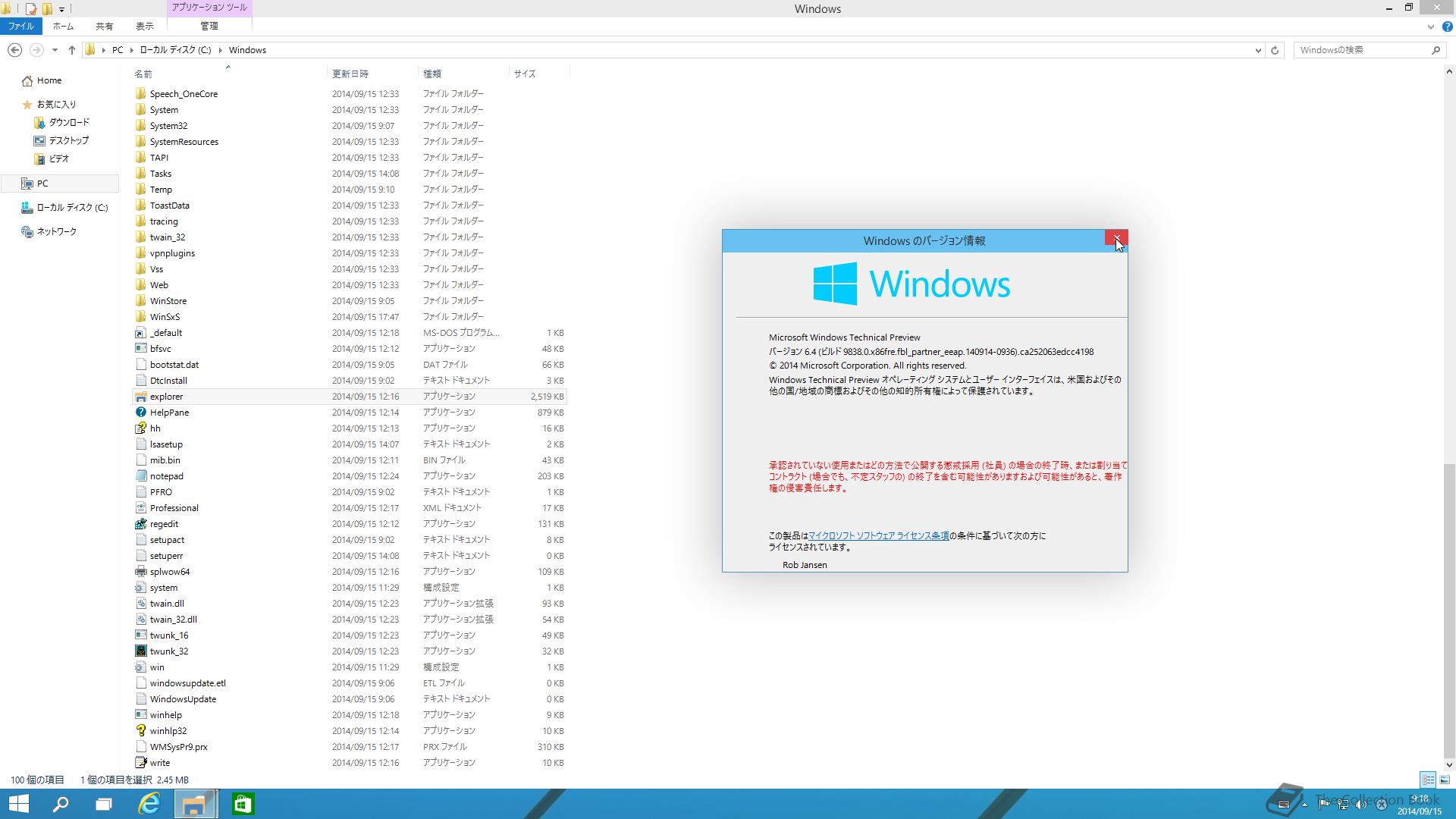
Task: Open ダウンロード in the navigation pane
Action: coord(62,122)
